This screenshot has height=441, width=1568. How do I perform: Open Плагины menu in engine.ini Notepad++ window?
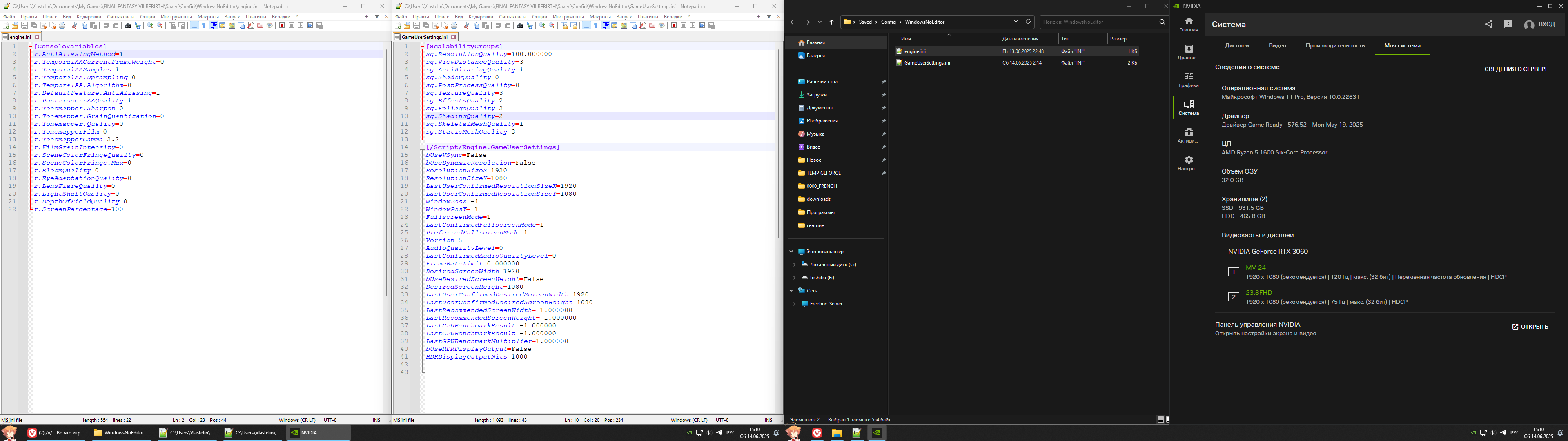coord(256,16)
